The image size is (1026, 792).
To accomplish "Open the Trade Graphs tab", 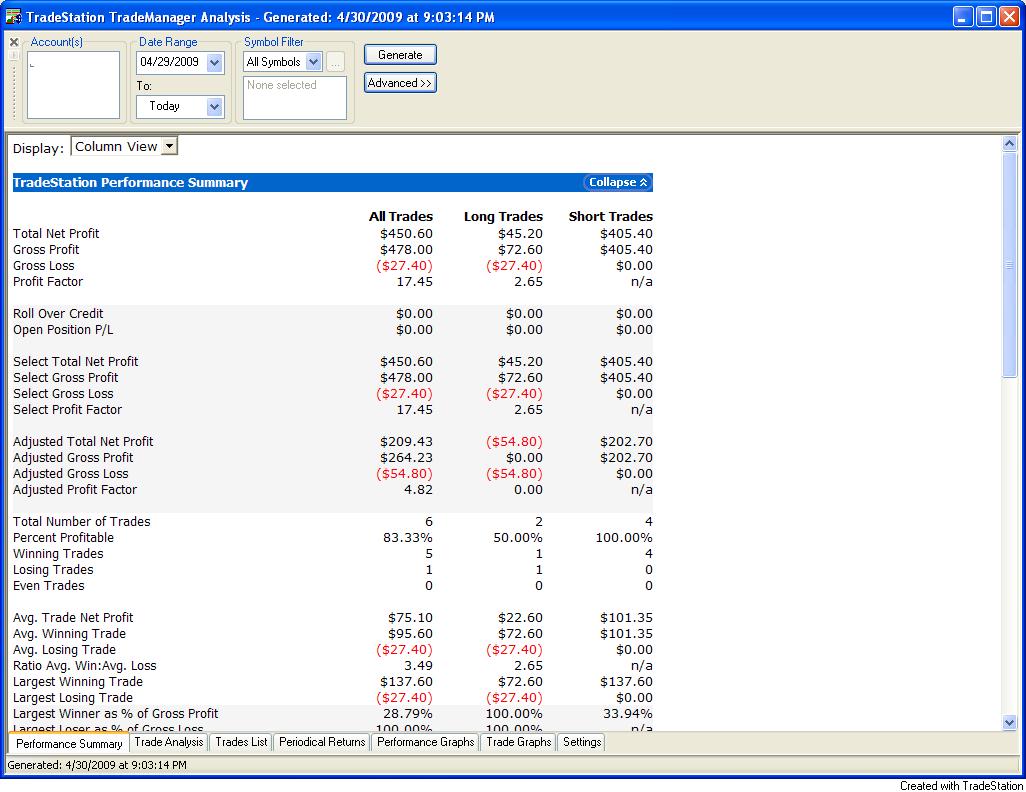I will [518, 742].
